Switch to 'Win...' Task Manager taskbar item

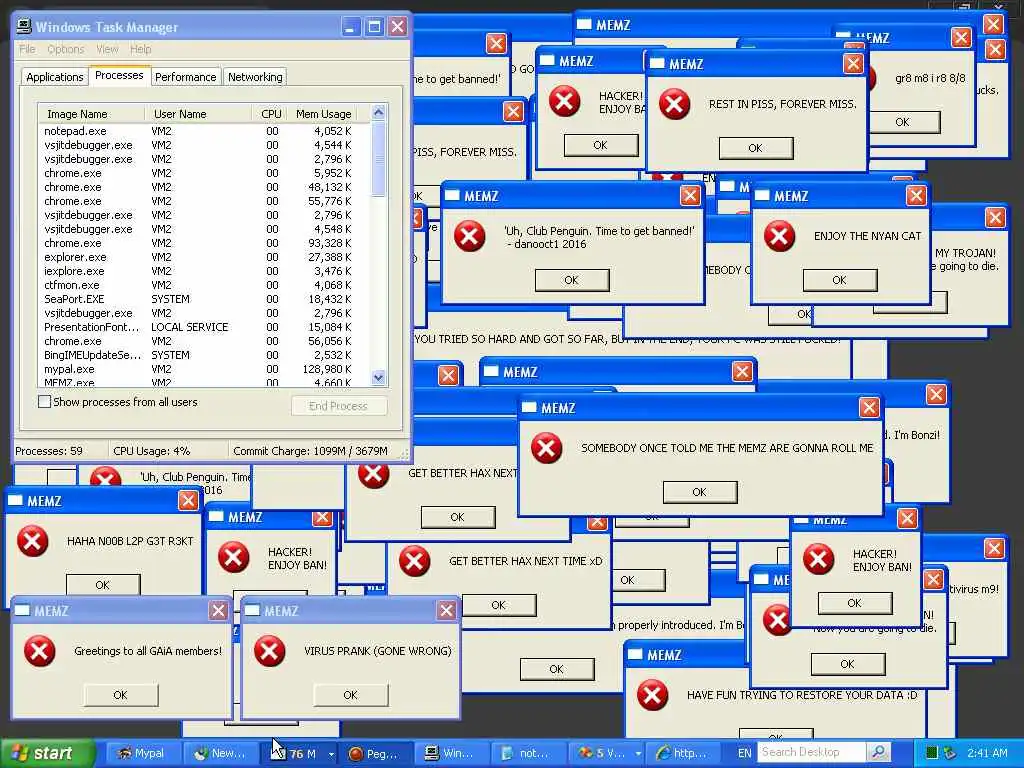point(451,753)
